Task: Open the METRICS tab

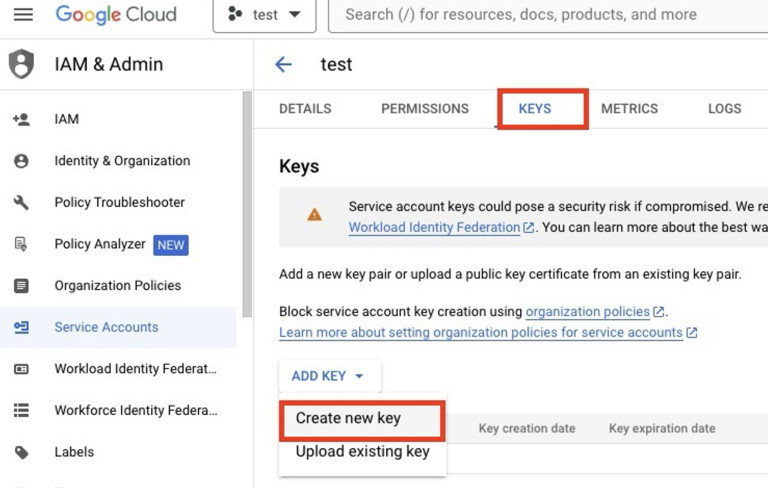Action: pyautogui.click(x=629, y=108)
